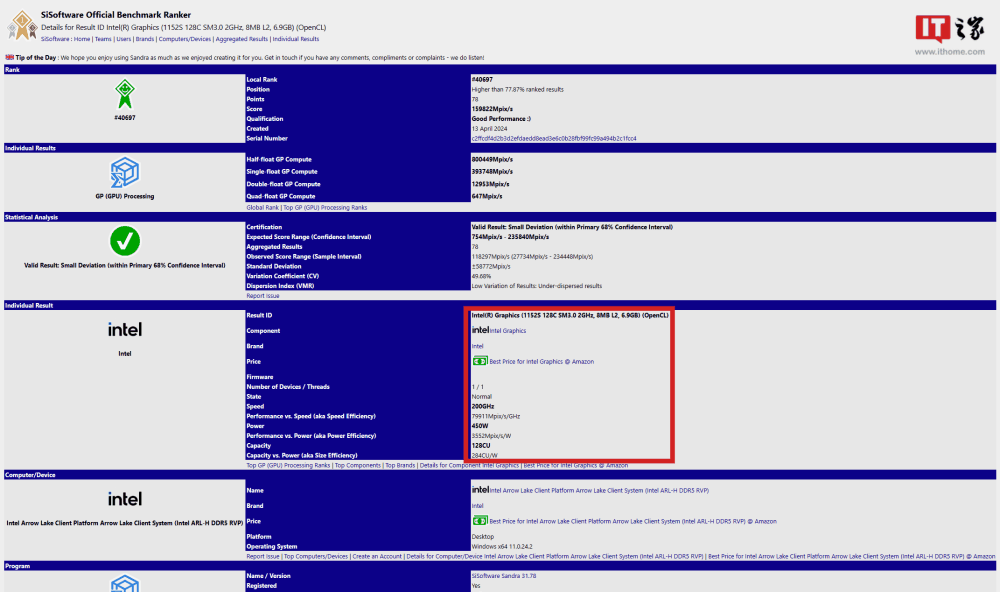Click the Amazon icon for Arrow Lake platform price
Screen dimensions: 1000x592
479,521
